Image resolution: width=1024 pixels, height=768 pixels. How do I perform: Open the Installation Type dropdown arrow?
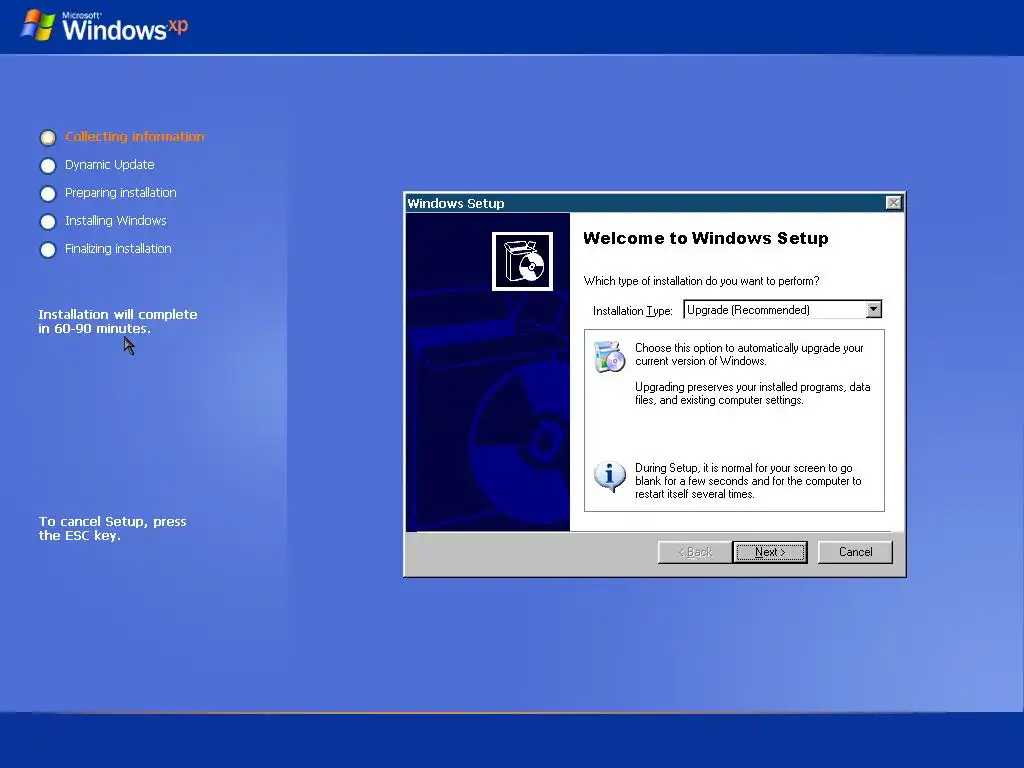873,309
